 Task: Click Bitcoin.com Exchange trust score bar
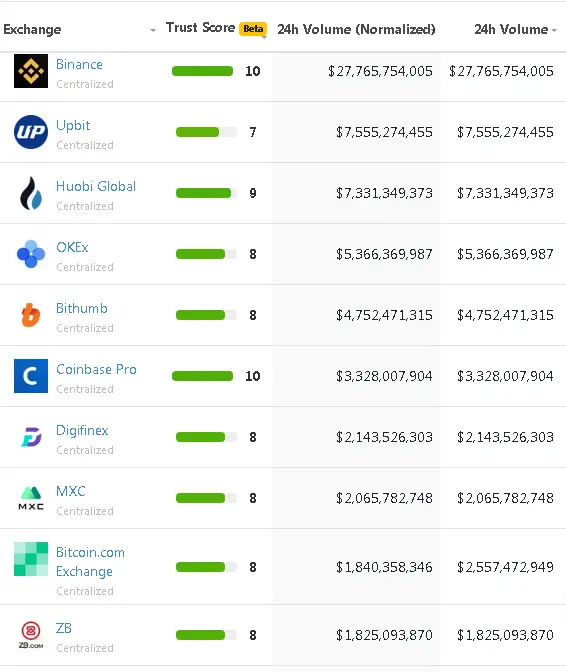pyautogui.click(x=207, y=567)
